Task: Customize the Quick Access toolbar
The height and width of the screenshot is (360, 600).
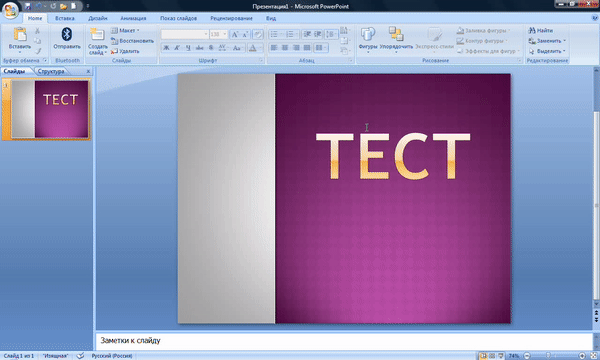Action: click(88, 7)
